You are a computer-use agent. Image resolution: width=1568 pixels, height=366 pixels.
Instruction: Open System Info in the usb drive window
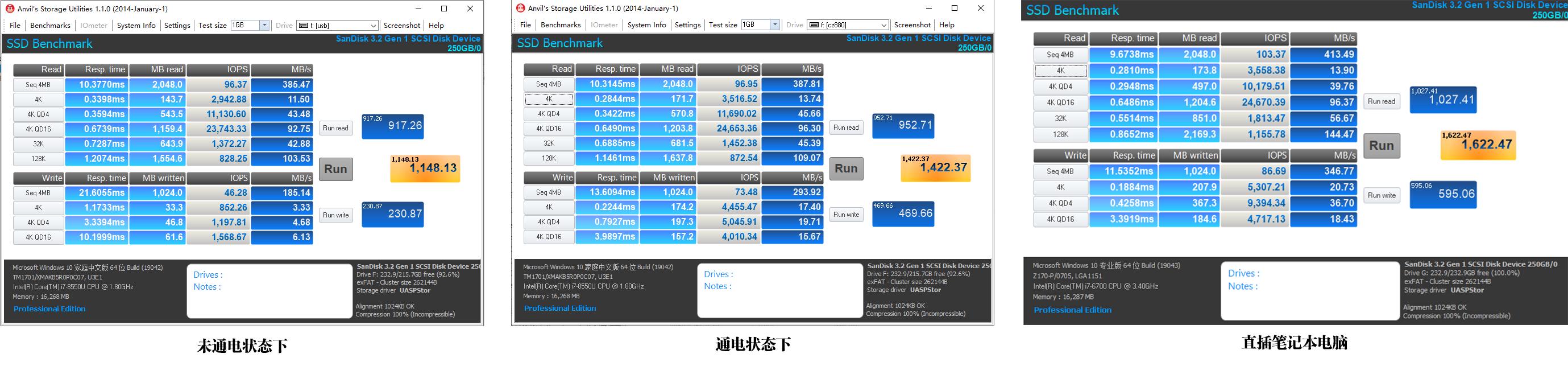[136, 26]
